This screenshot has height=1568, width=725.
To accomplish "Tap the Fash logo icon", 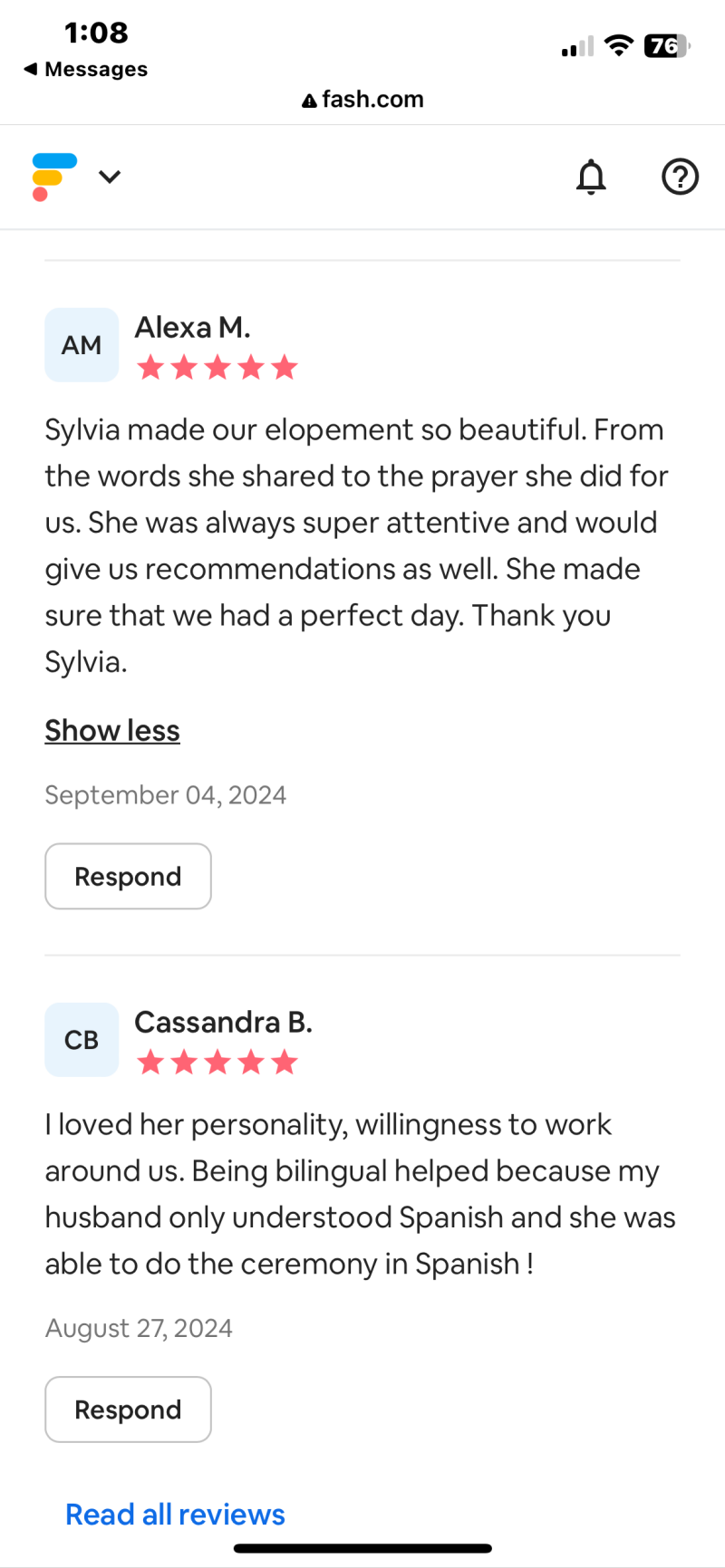I will 53,177.
